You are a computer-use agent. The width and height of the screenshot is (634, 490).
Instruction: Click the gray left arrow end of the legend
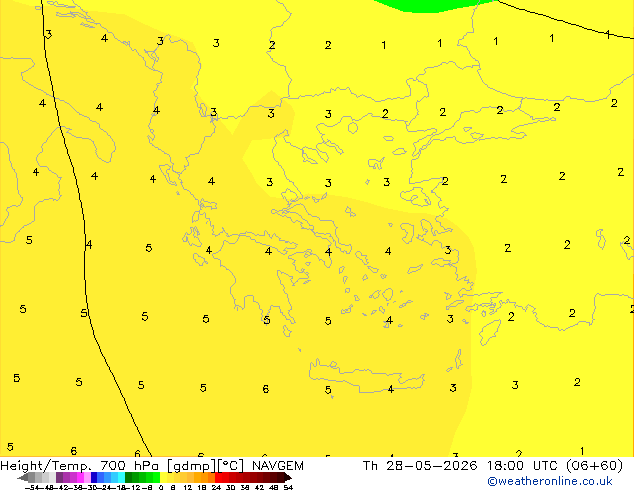[x=23, y=478]
